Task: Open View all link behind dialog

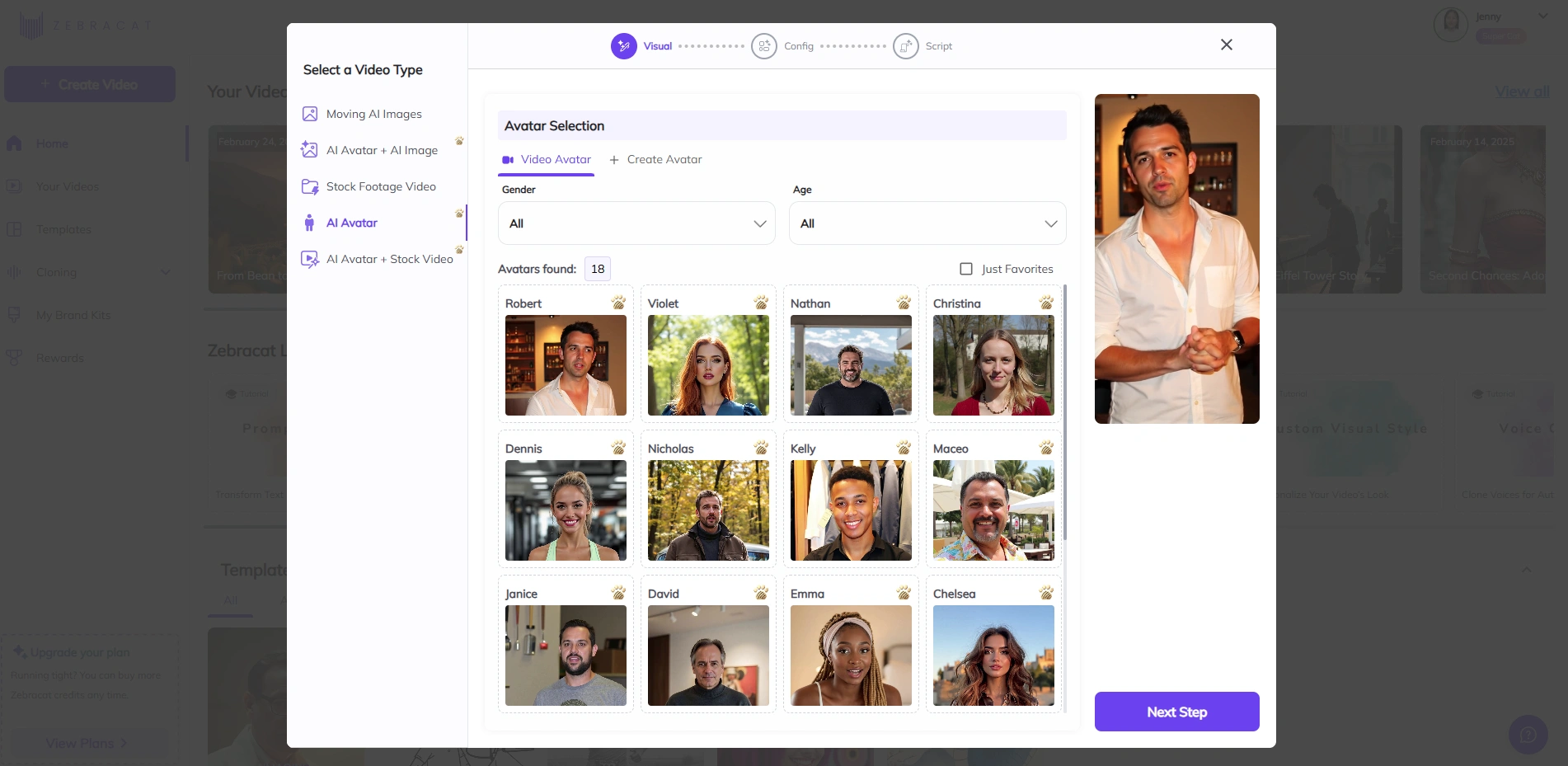Action: coord(1522,92)
